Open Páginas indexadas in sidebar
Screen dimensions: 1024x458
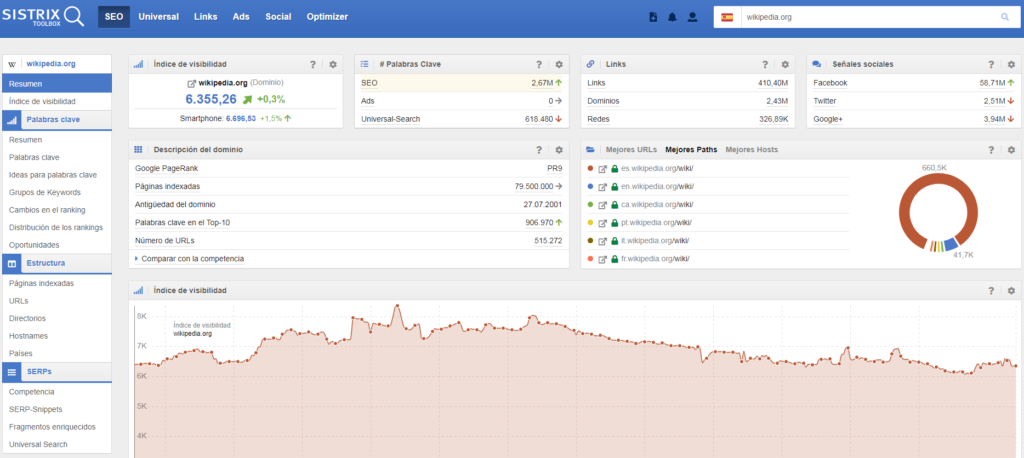point(42,284)
